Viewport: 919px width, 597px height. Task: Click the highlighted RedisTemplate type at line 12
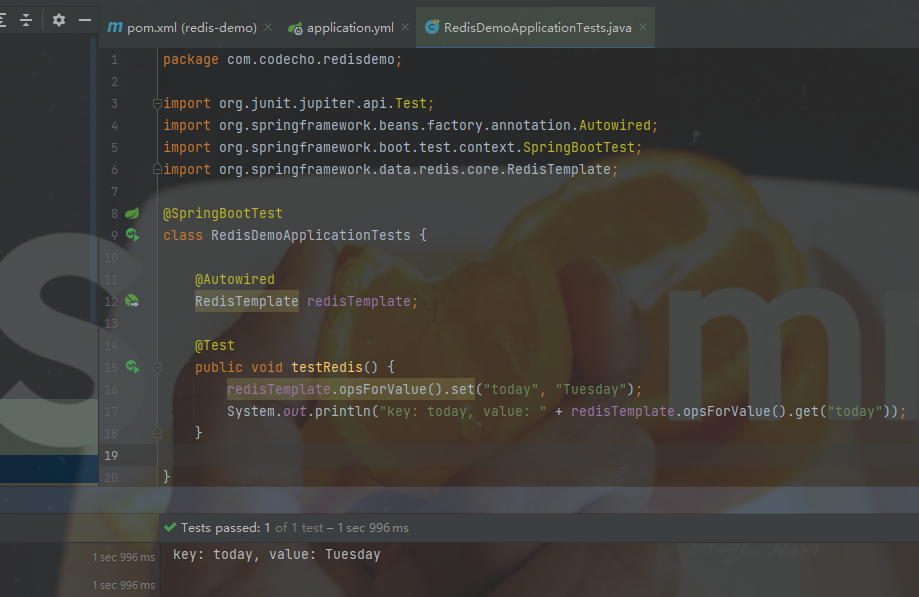tap(247, 301)
